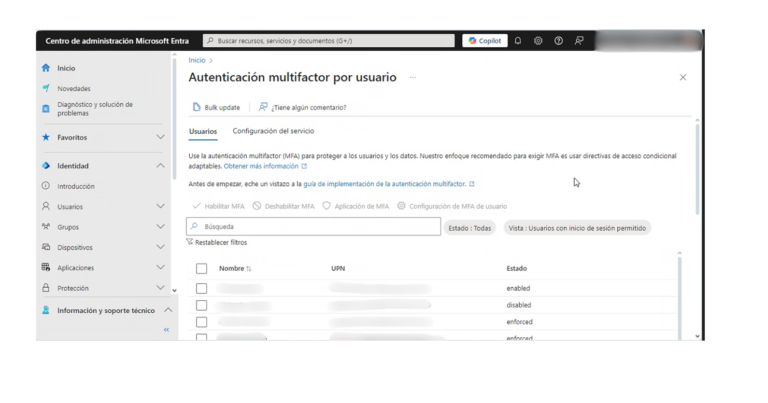Select the Usuarios tab
Viewport: 768px width, 403px height.
[x=203, y=131]
